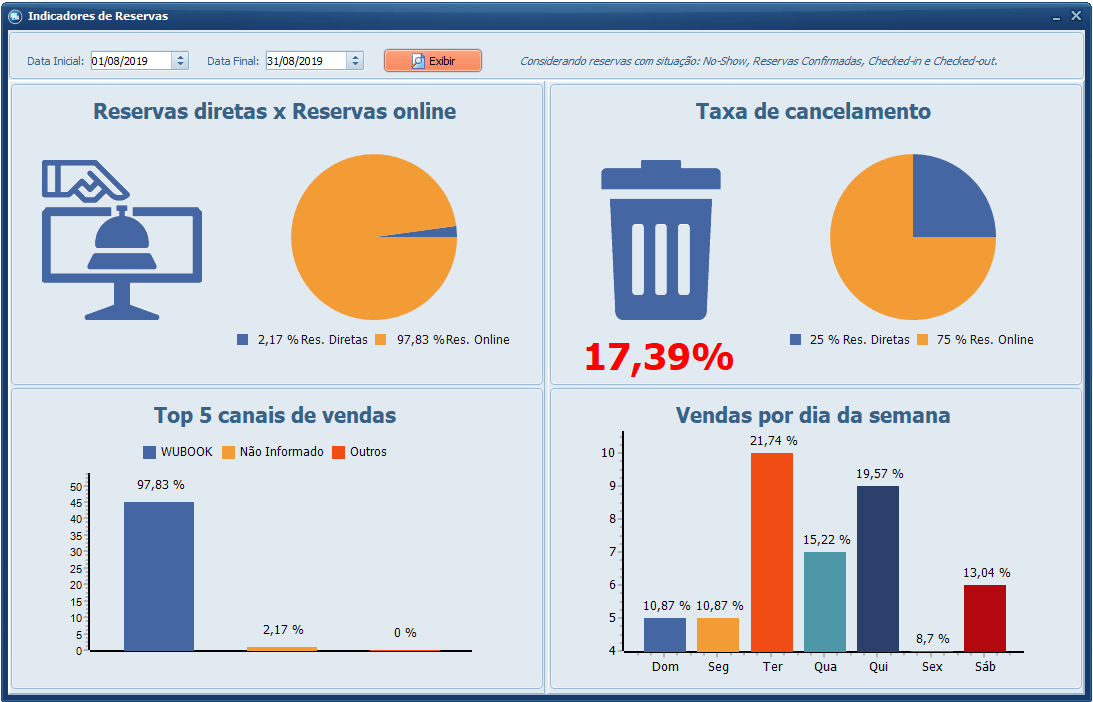Viewport: 1093px width, 702px height.
Task: Click the orange slice of cancellation pie
Action: 885,265
